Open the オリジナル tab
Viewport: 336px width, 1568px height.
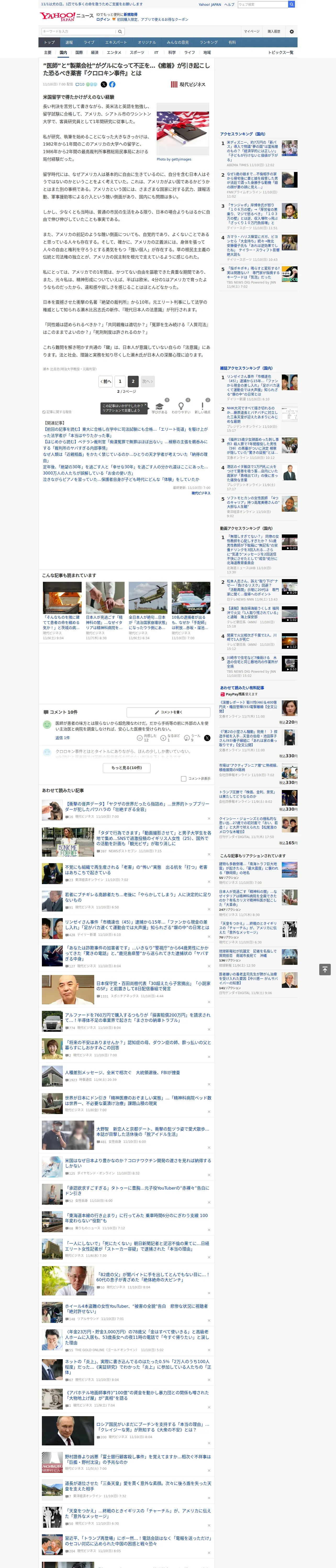147,43
